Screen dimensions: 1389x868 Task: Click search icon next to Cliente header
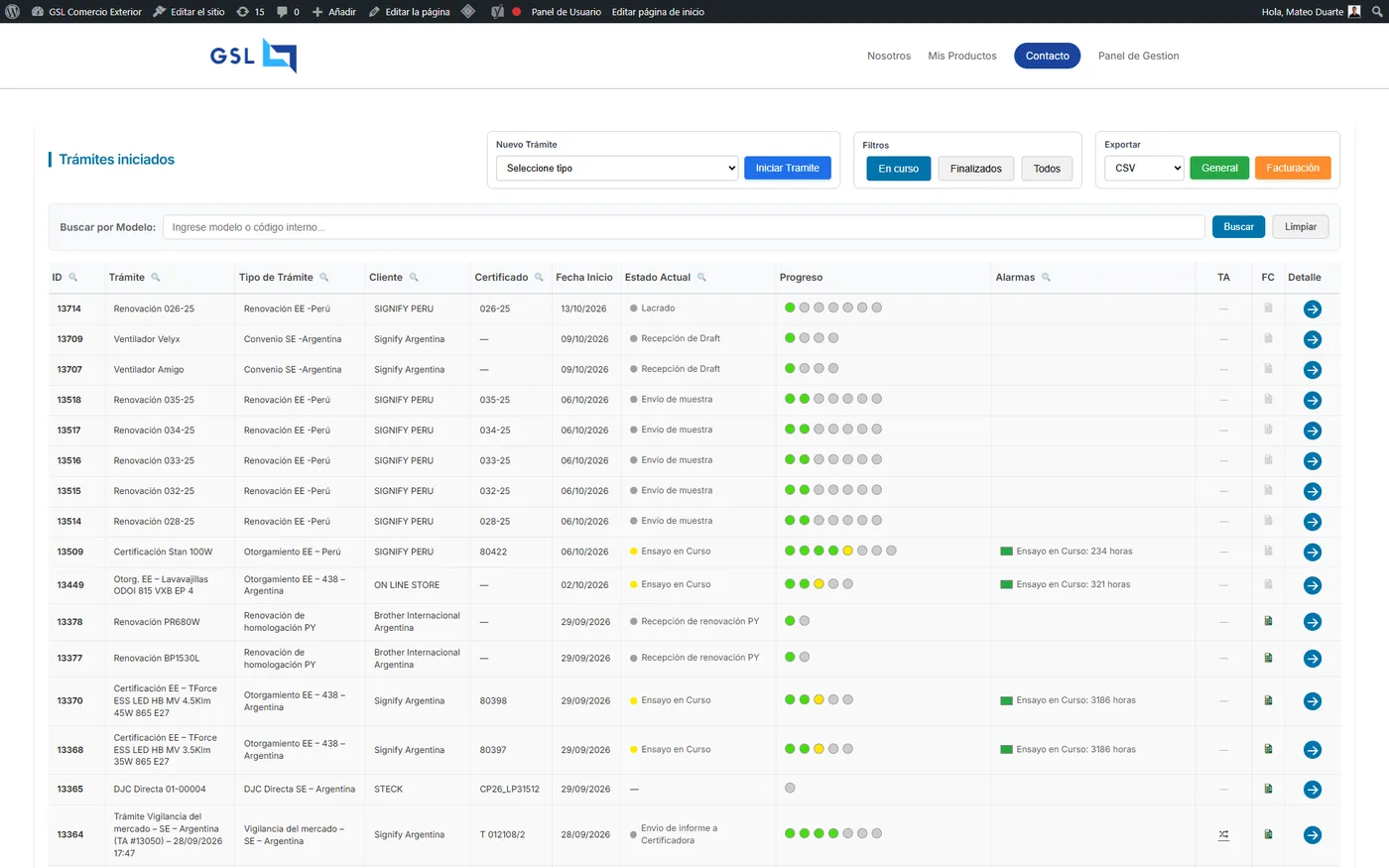point(414,278)
